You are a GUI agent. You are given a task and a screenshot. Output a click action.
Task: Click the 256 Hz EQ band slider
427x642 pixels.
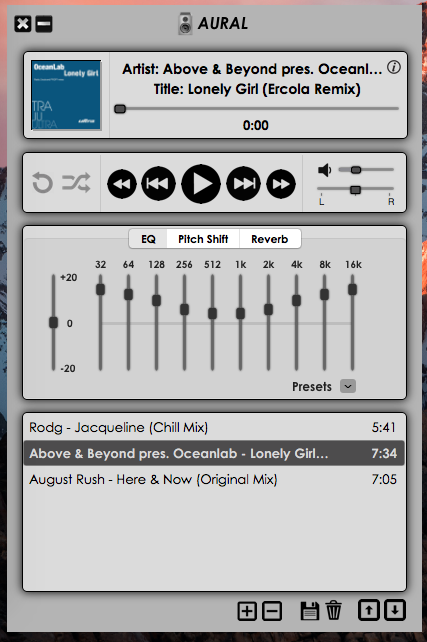[x=184, y=322]
